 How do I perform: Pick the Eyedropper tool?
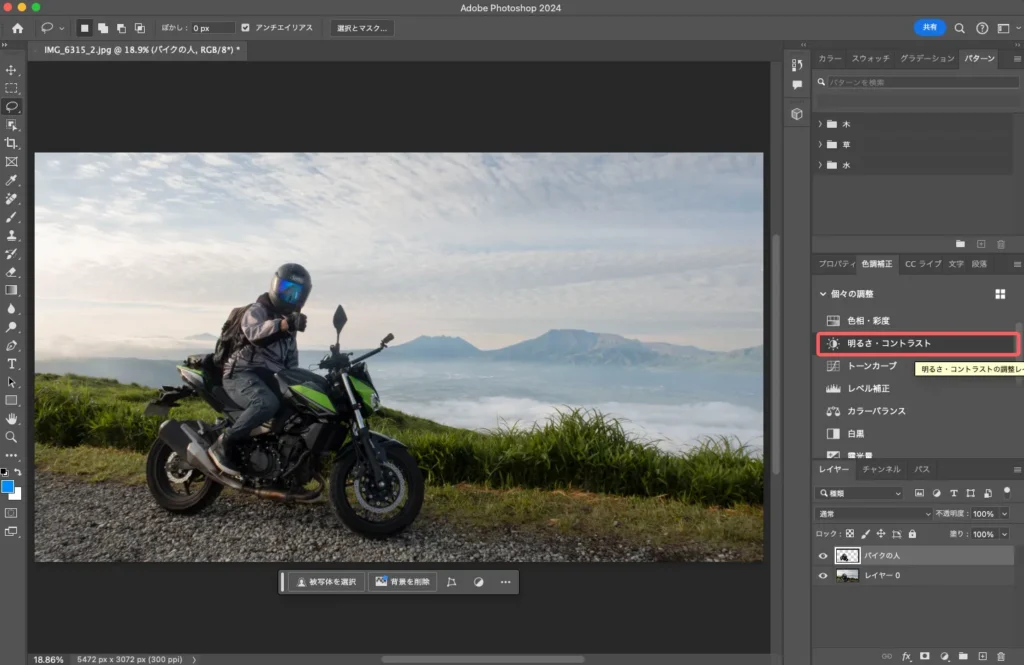12,180
